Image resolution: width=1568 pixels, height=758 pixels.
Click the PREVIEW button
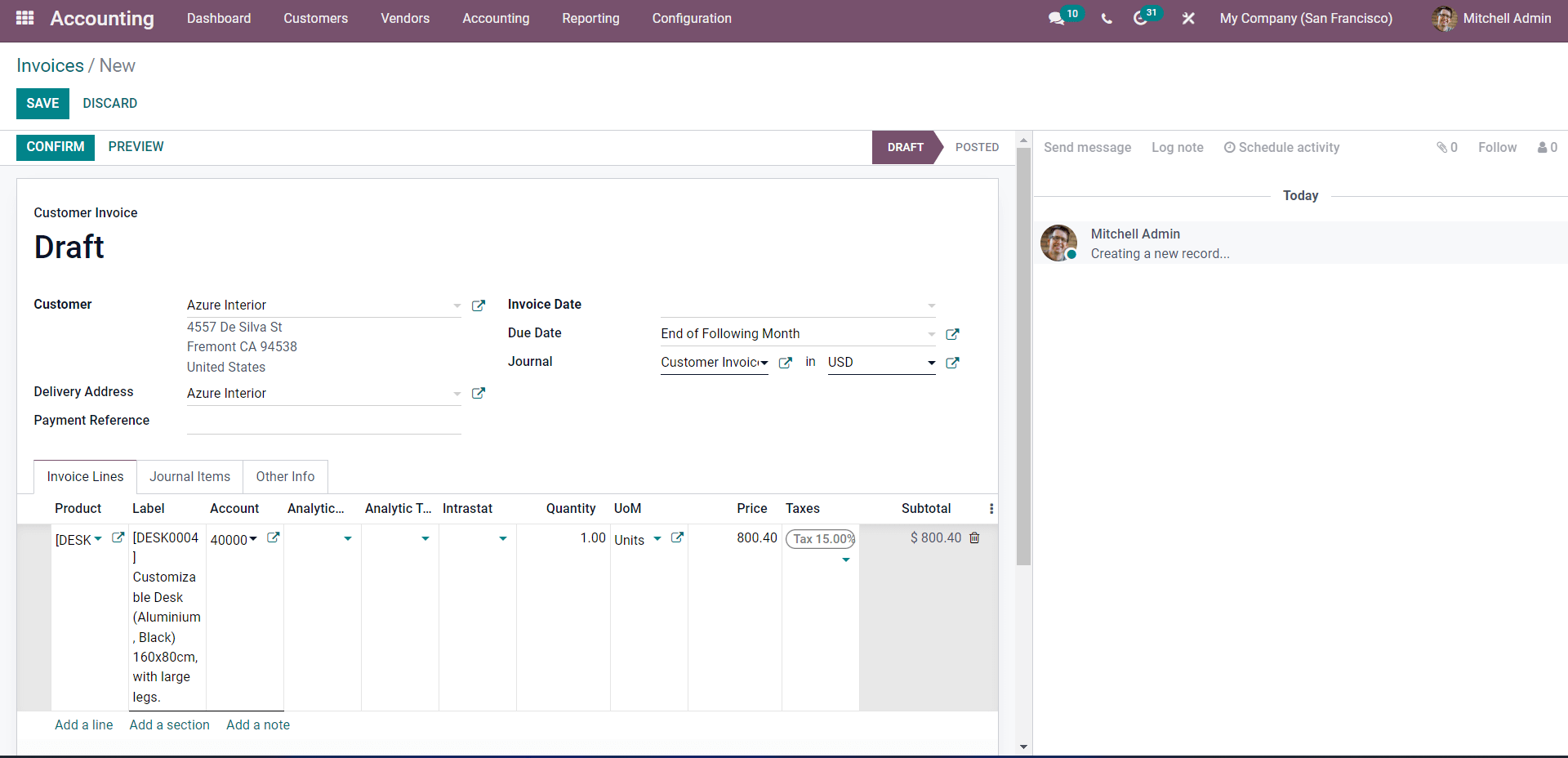coord(136,147)
